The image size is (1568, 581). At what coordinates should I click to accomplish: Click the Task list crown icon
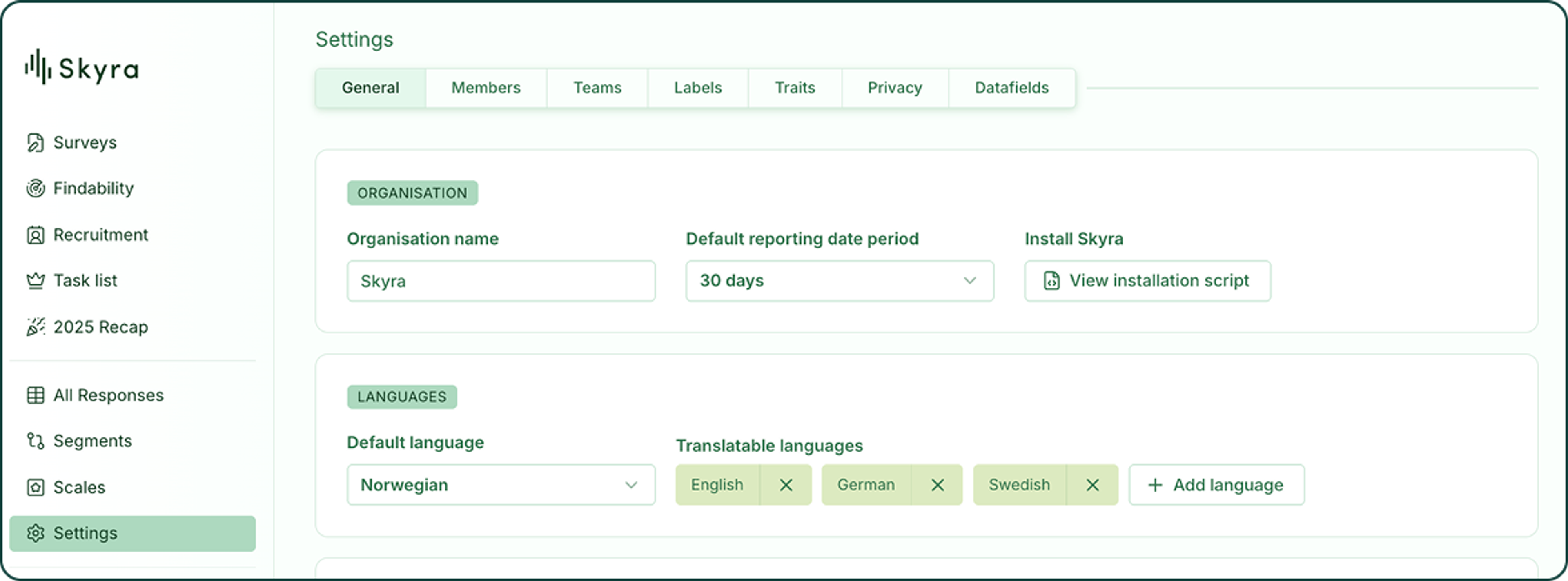tap(35, 280)
